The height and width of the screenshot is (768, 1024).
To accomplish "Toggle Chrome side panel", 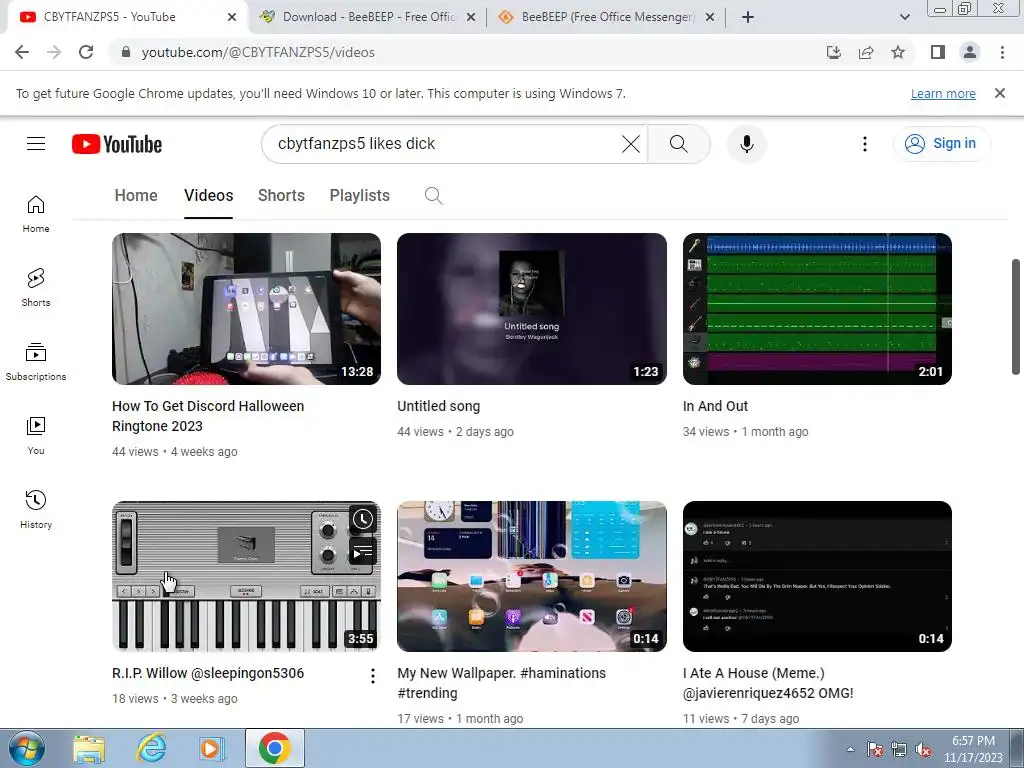I will click(x=938, y=52).
